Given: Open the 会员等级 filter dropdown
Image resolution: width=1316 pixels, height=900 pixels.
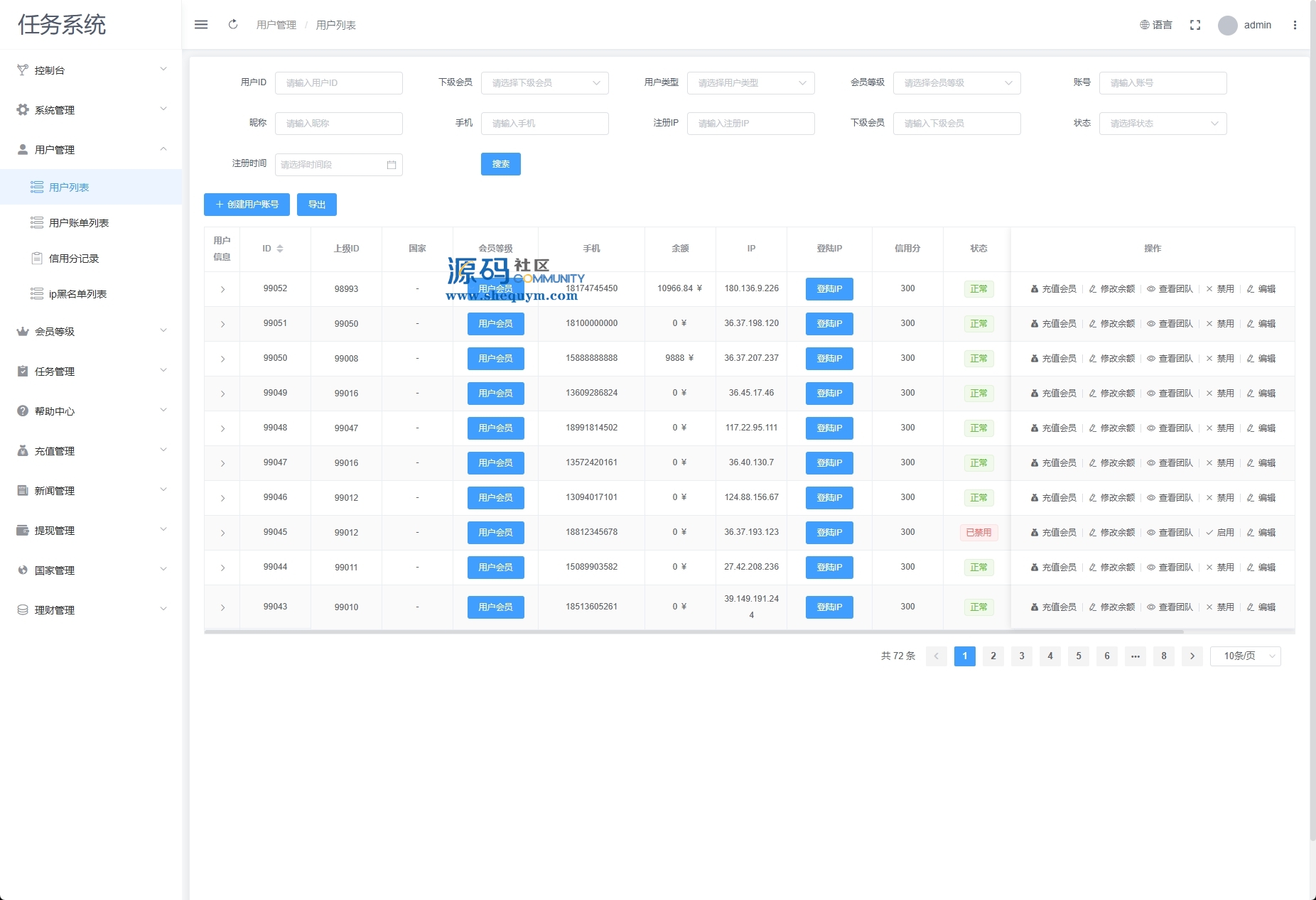Looking at the screenshot, I should click(956, 83).
